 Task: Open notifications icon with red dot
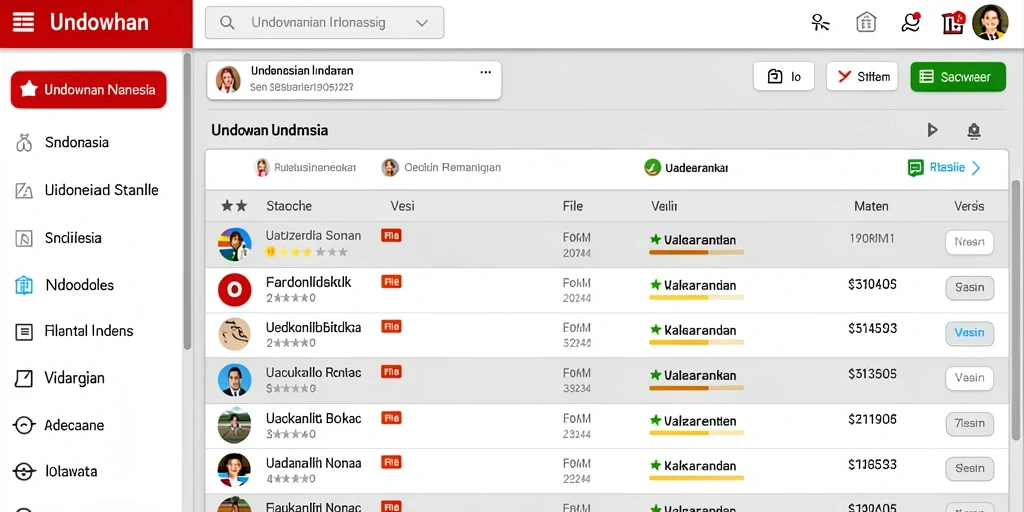click(x=911, y=23)
